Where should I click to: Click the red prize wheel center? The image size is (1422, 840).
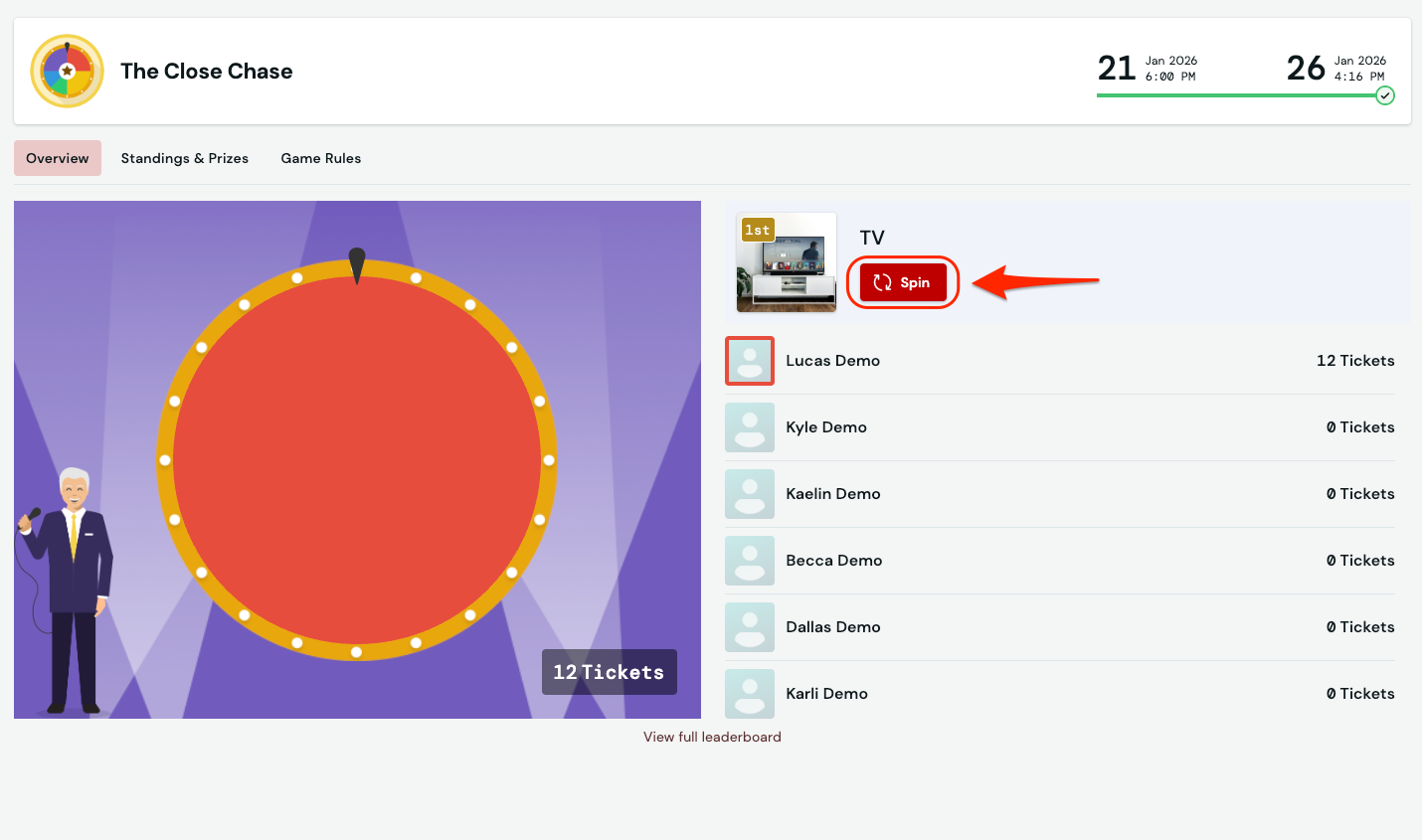pyautogui.click(x=357, y=460)
